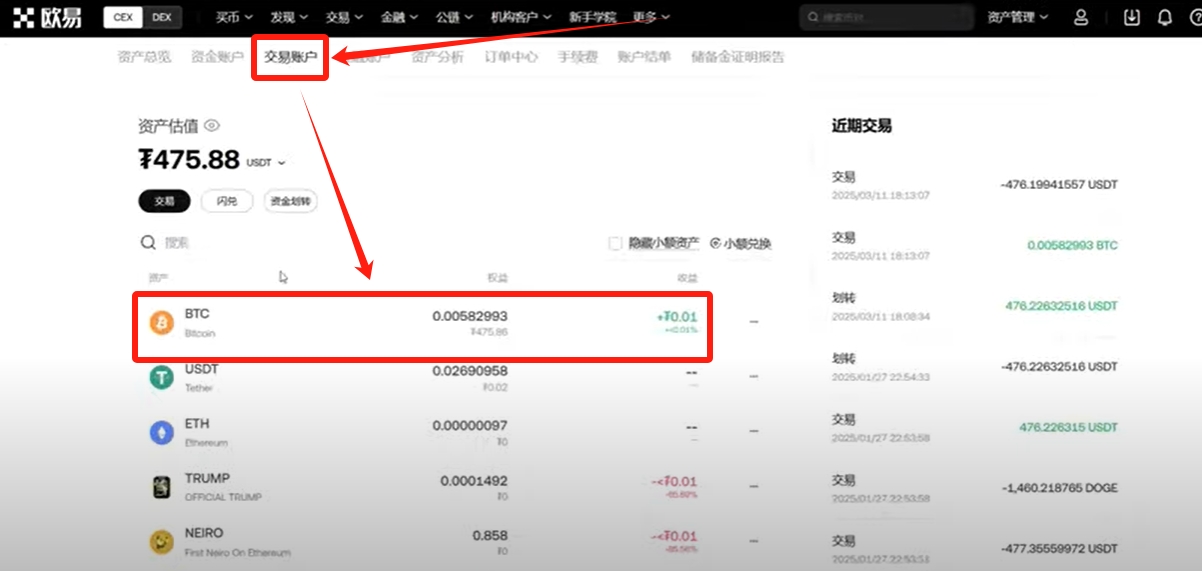Open the 发现 dropdown menu

tap(289, 17)
